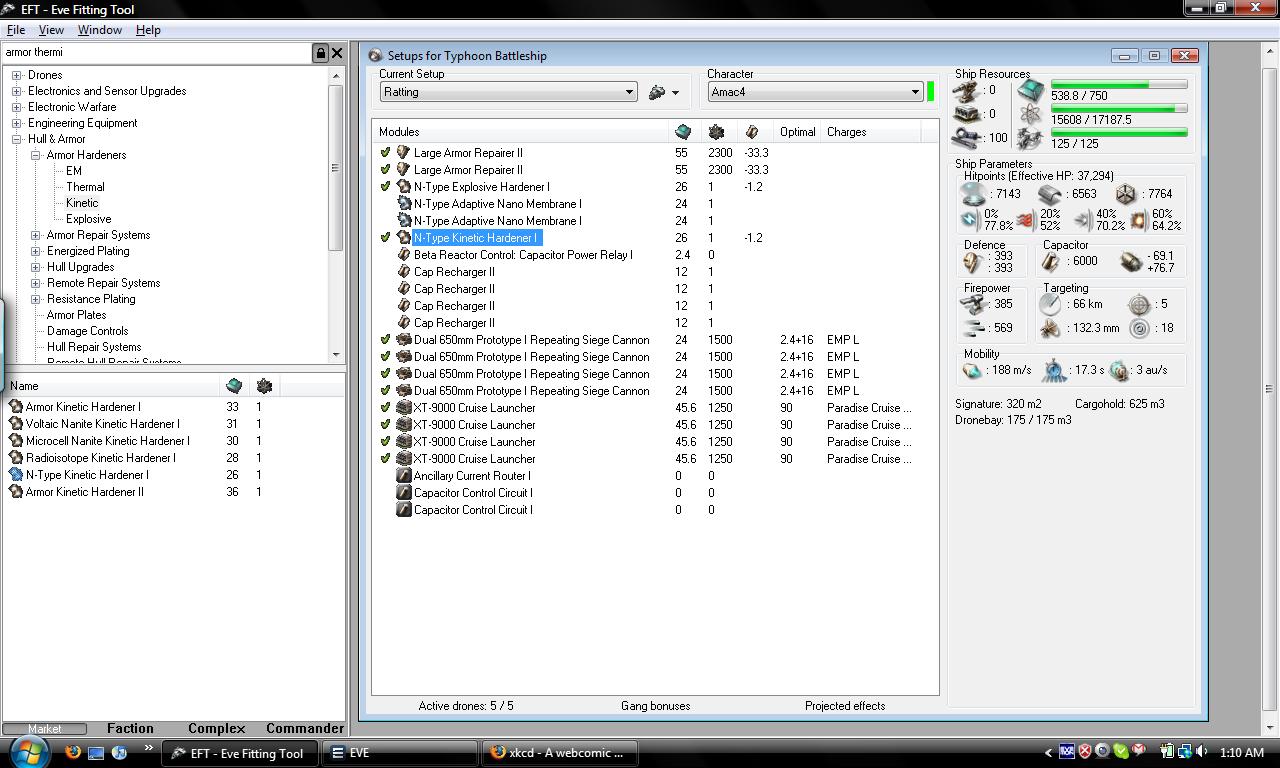1280x768 pixels.
Task: Open the View menu
Action: click(x=51, y=30)
